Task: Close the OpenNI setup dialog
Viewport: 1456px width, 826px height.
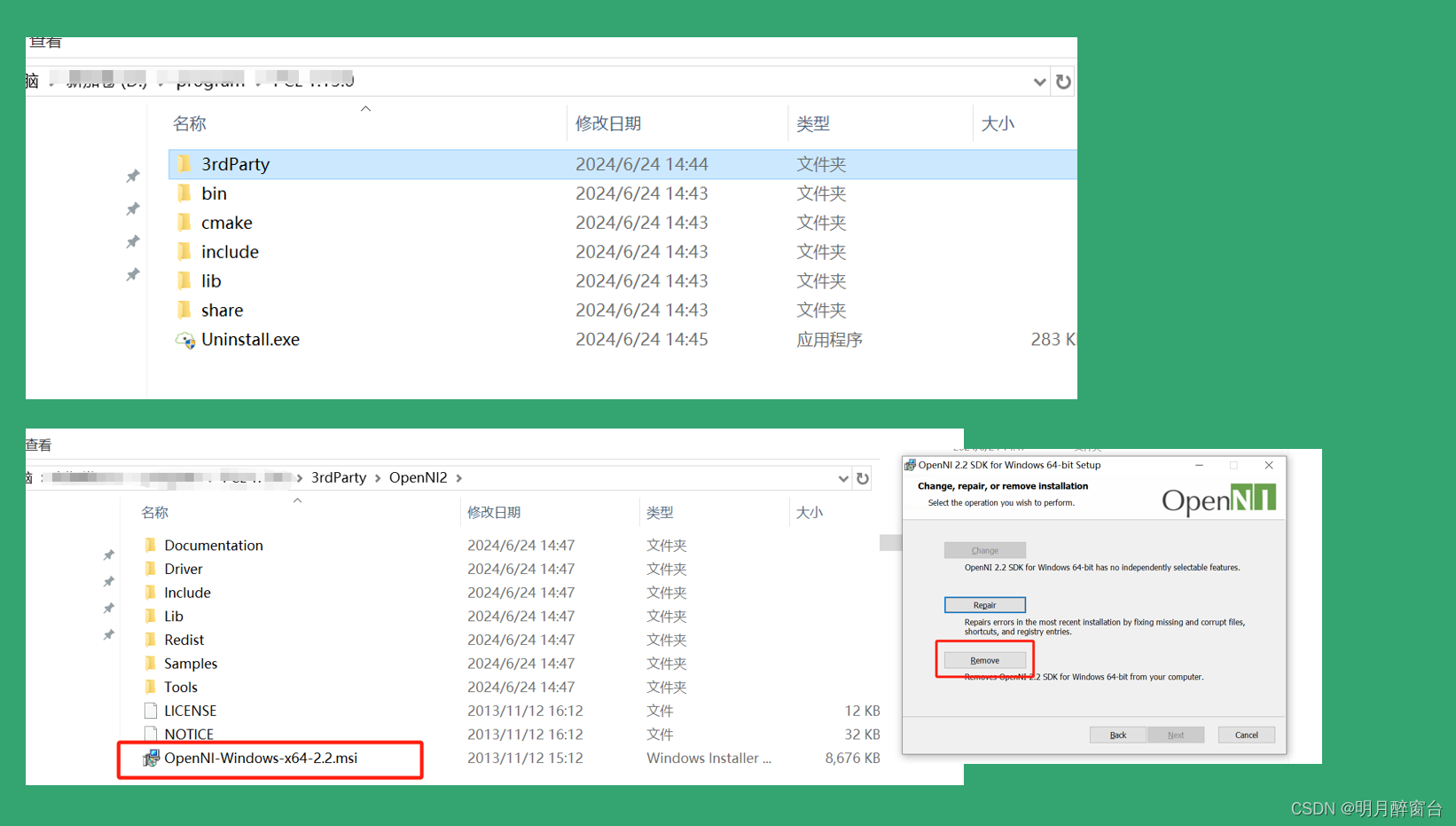Action: 1269,465
